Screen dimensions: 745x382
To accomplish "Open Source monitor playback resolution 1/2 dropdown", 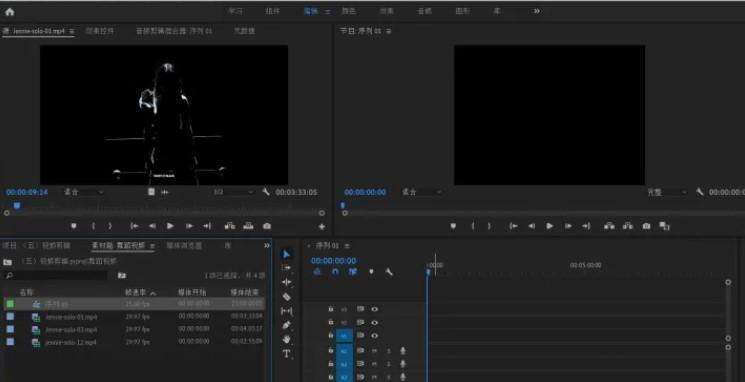I will (x=233, y=192).
